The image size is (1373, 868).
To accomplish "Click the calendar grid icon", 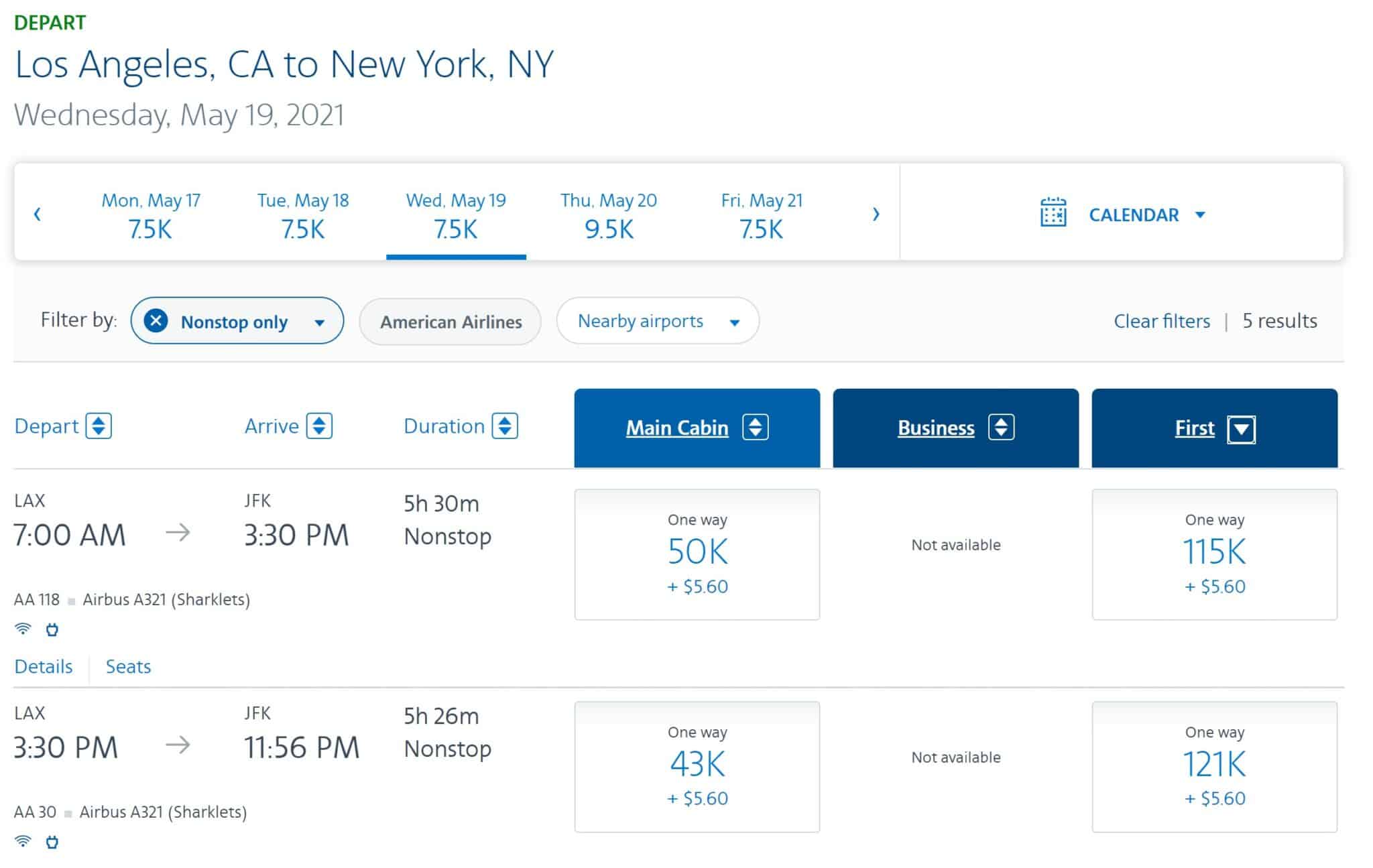I will (1053, 212).
